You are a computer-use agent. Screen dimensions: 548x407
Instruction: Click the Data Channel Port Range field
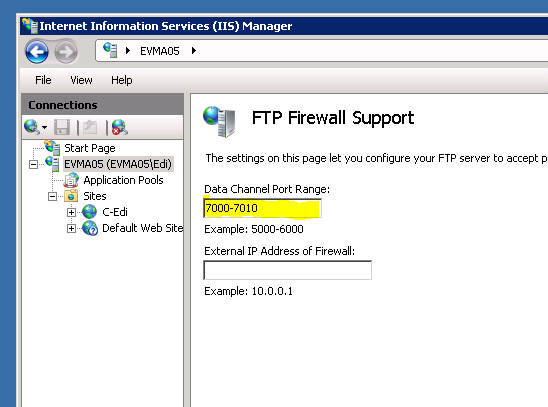coord(262,208)
